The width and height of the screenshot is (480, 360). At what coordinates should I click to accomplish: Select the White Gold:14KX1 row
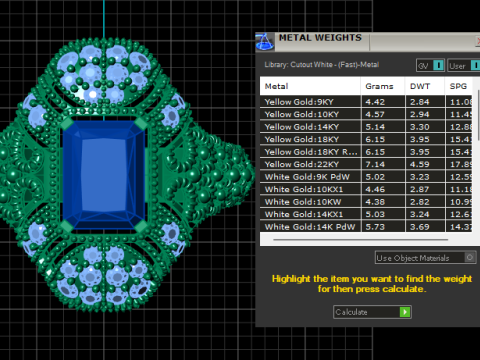point(366,214)
